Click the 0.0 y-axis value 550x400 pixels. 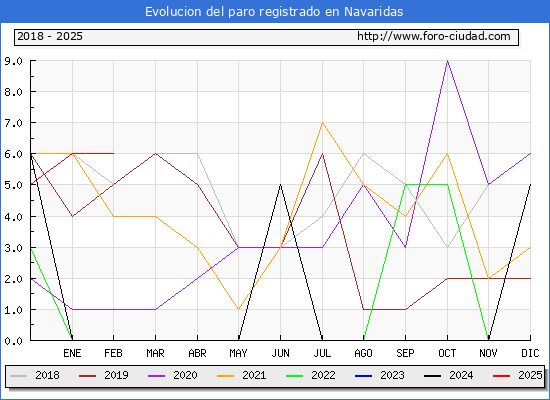13,341
